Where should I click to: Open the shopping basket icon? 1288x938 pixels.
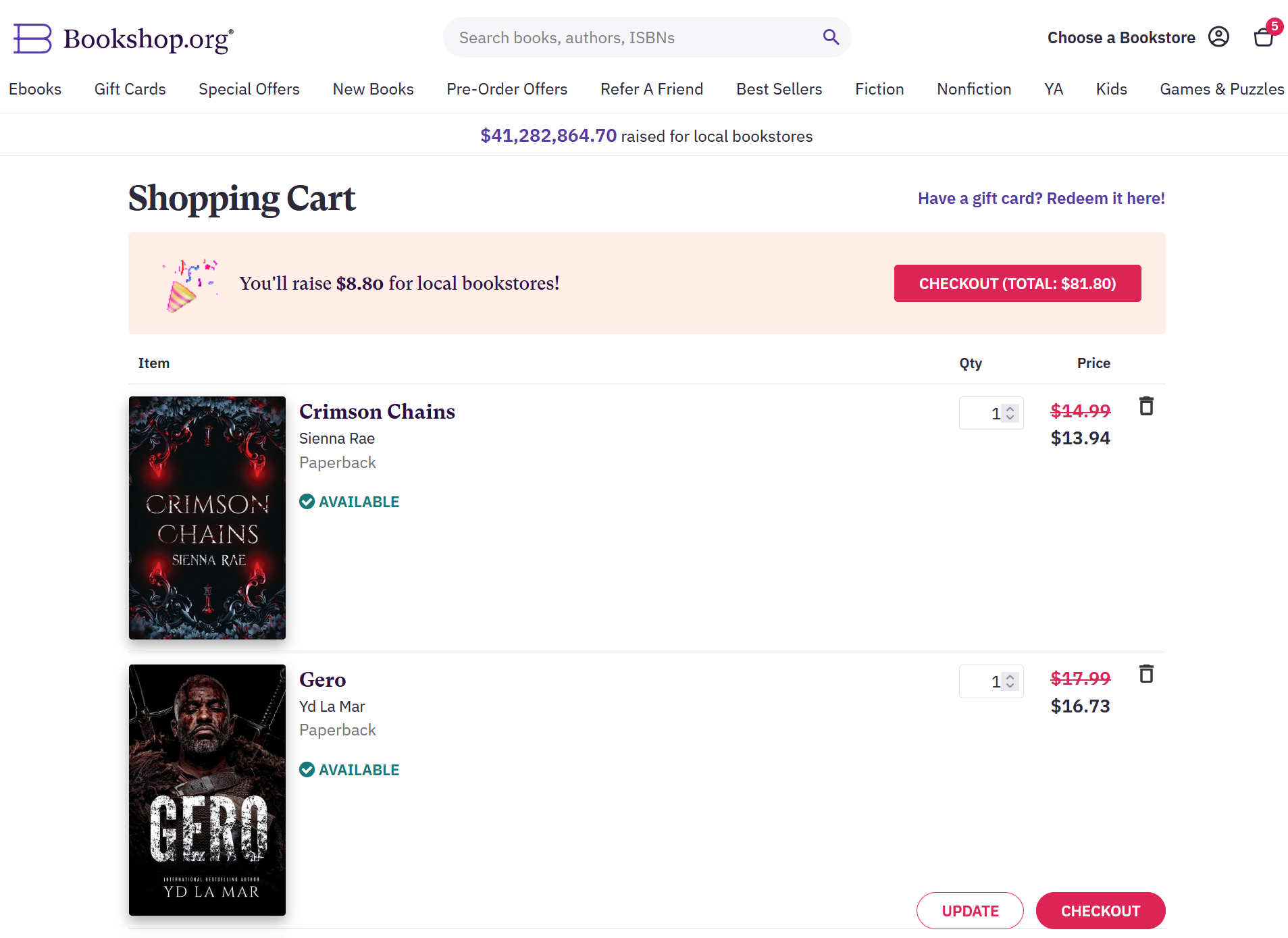[1264, 37]
